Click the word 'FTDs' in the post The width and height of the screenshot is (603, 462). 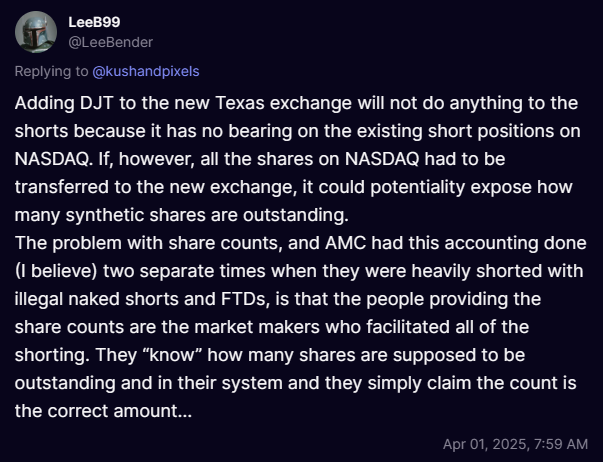coord(245,299)
